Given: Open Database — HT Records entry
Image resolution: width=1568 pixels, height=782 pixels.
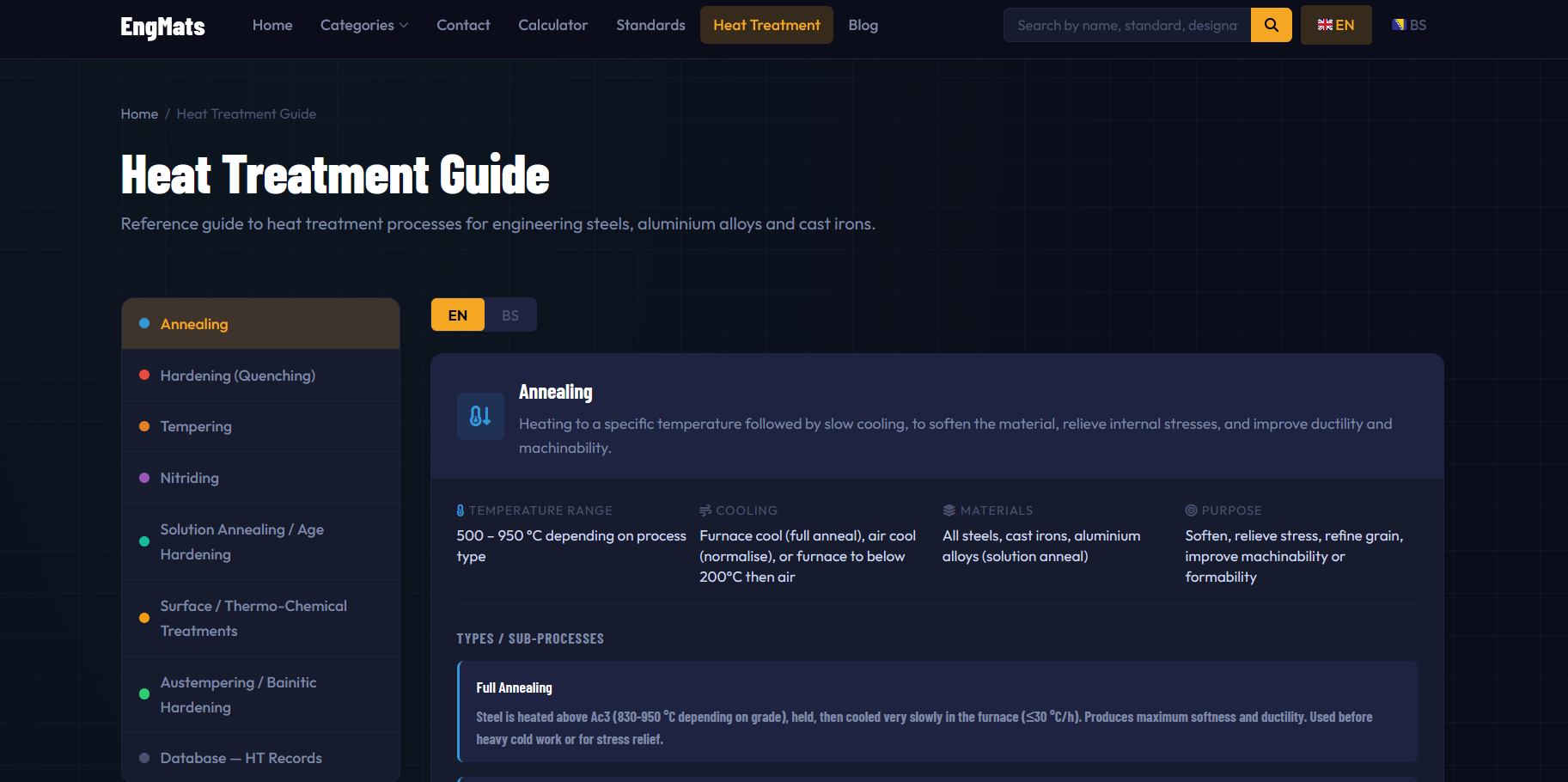Looking at the screenshot, I should 261,758.
